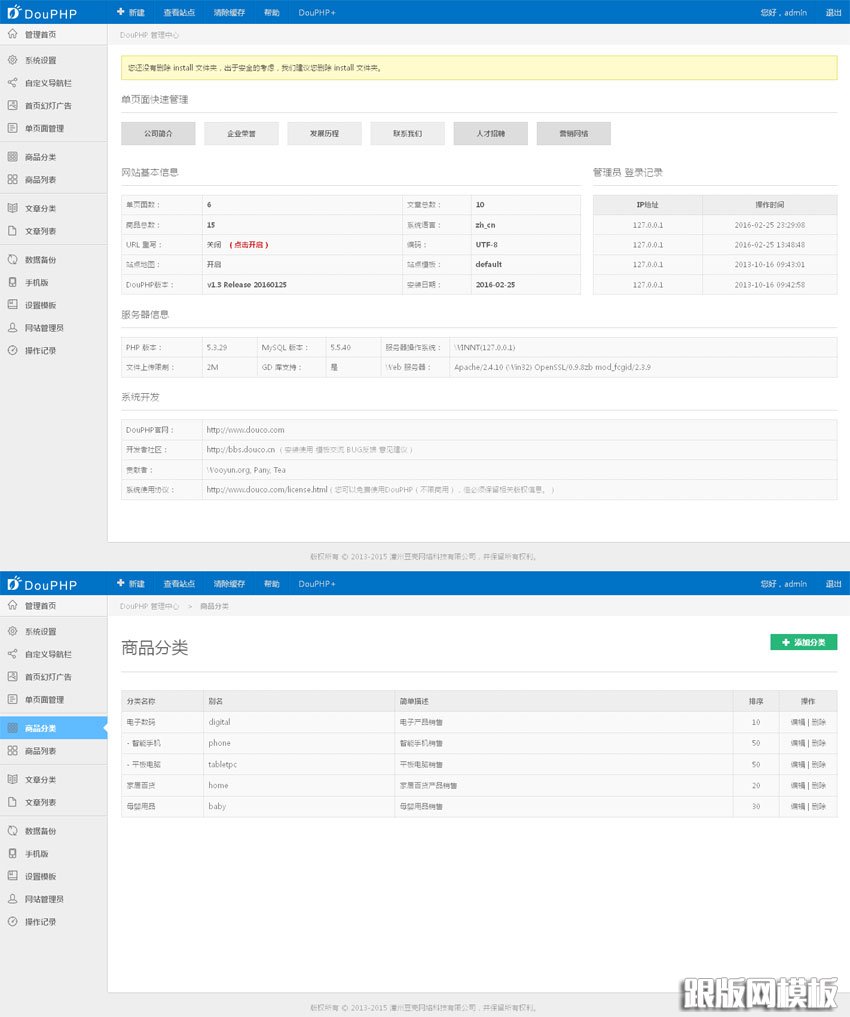Image resolution: width=850 pixels, height=1017 pixels.
Task: Click the plus icon on green 添加分类 button
Action: [786, 642]
